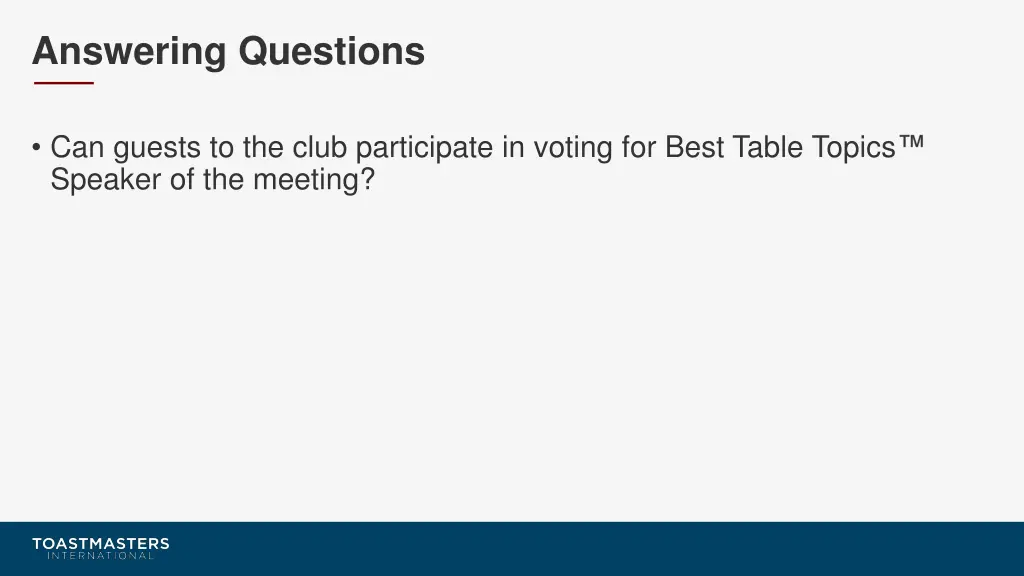Click the word "Table" in the bullet

pyautogui.click(x=767, y=147)
